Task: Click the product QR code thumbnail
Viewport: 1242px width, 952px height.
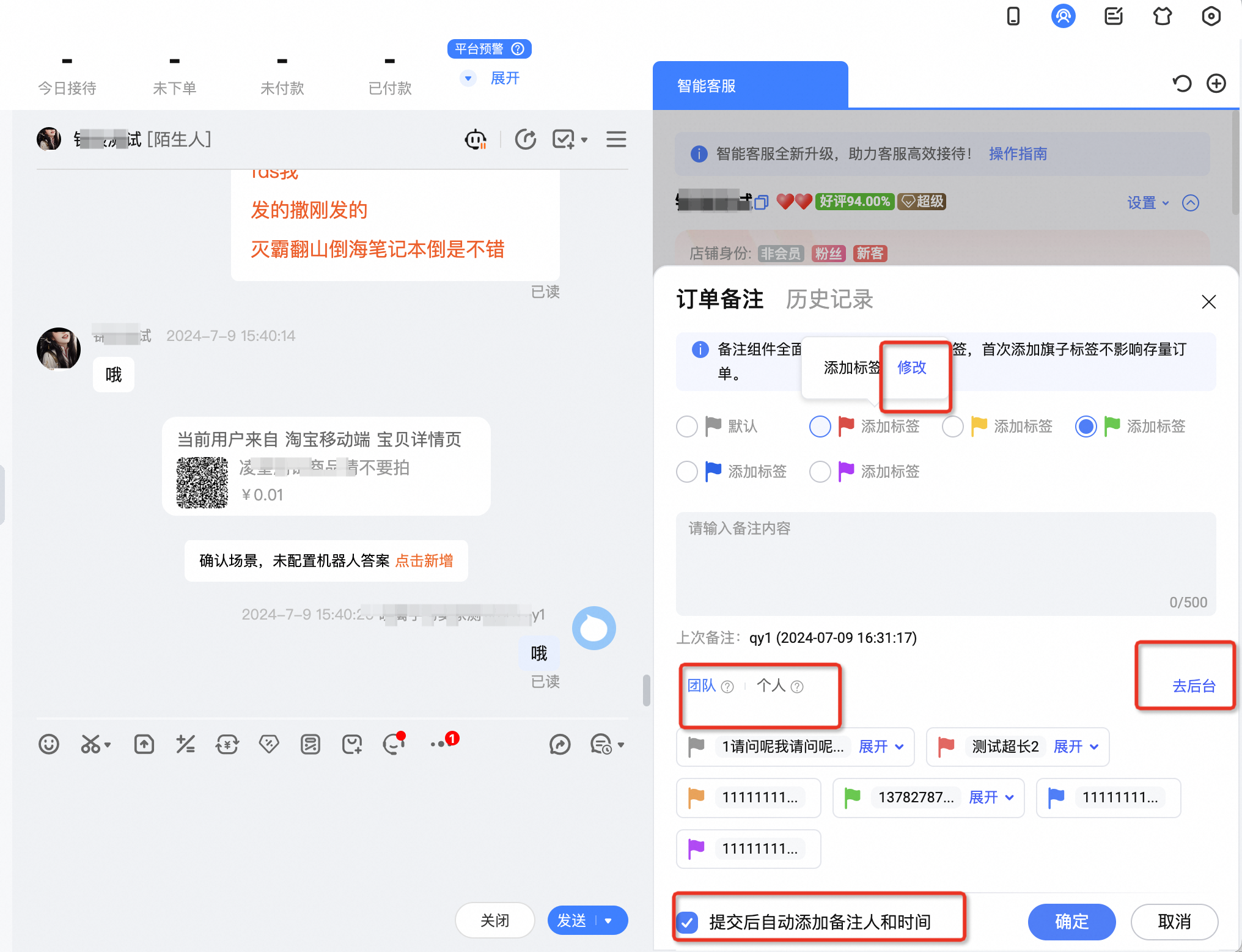Action: [x=202, y=482]
